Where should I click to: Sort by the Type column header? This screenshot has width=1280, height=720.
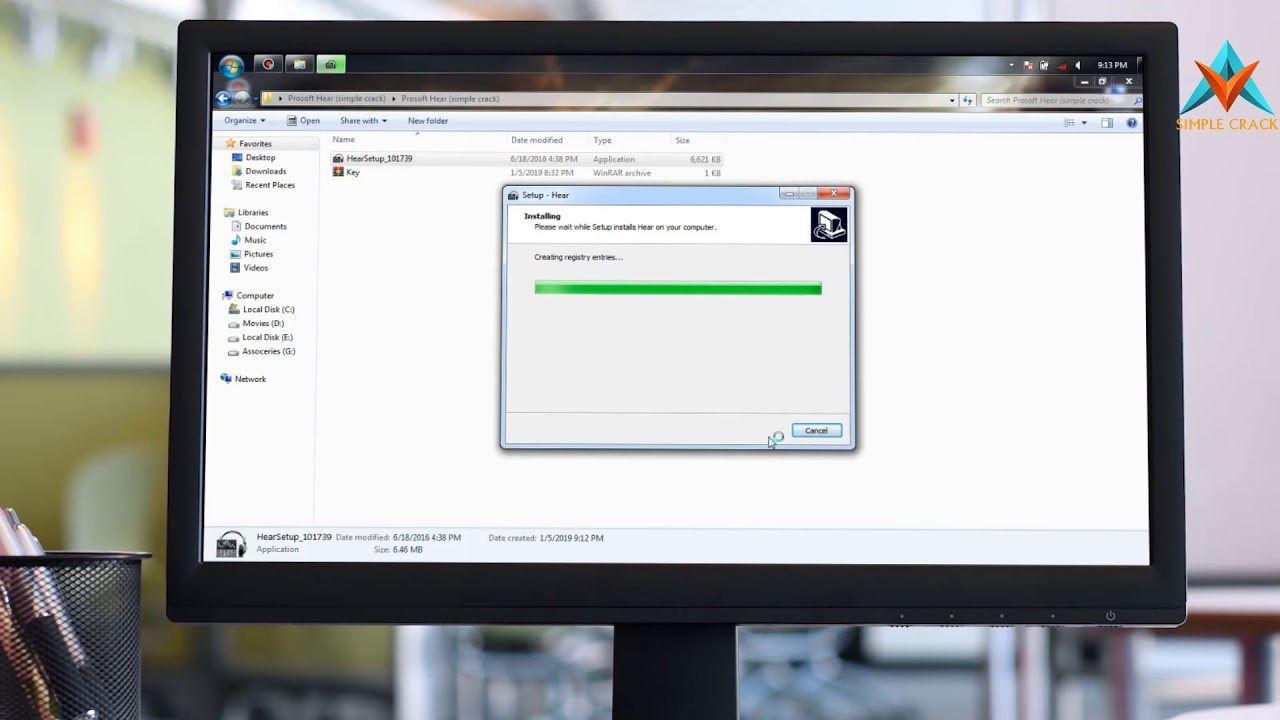click(602, 141)
